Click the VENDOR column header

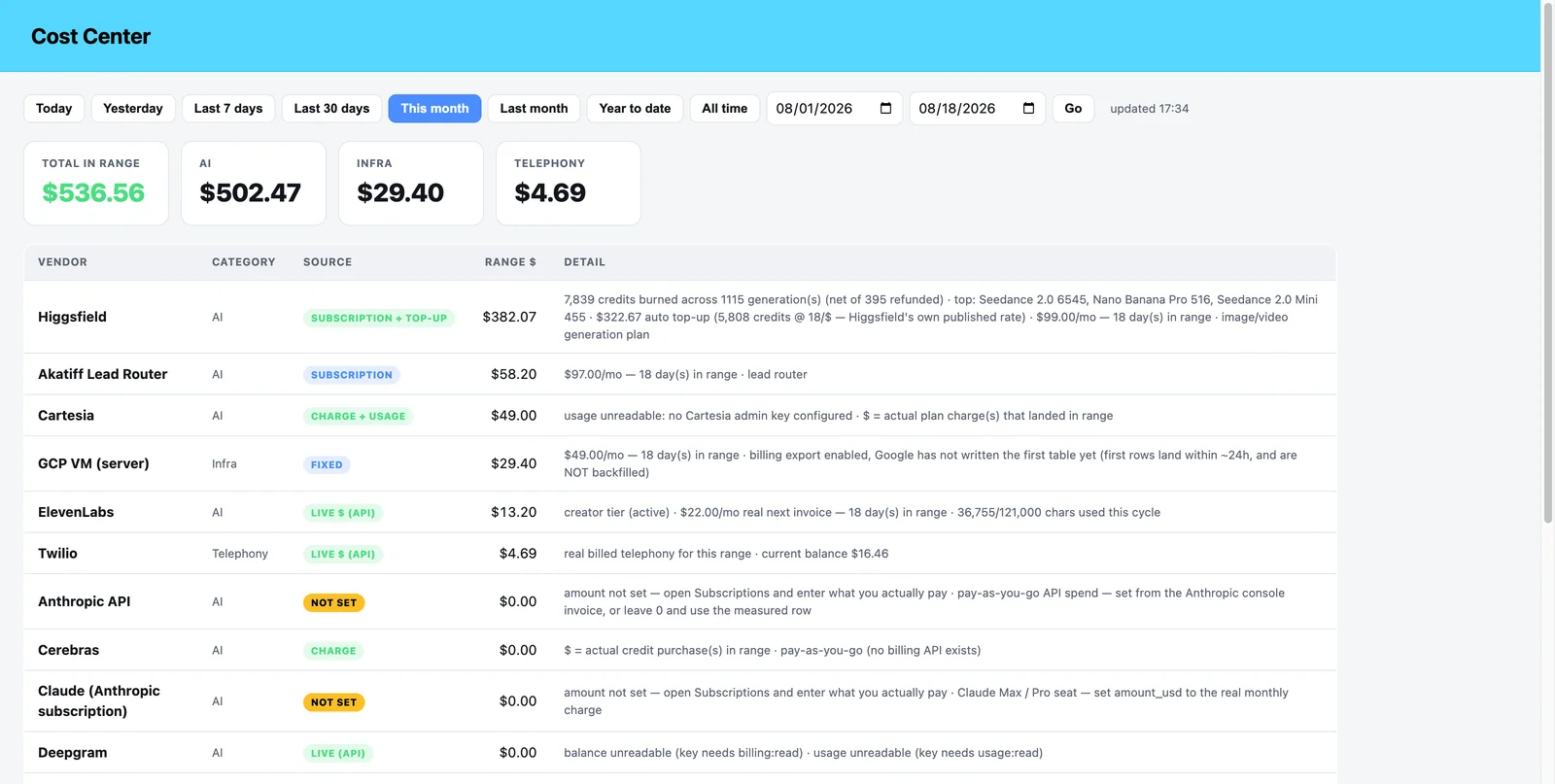pos(62,262)
